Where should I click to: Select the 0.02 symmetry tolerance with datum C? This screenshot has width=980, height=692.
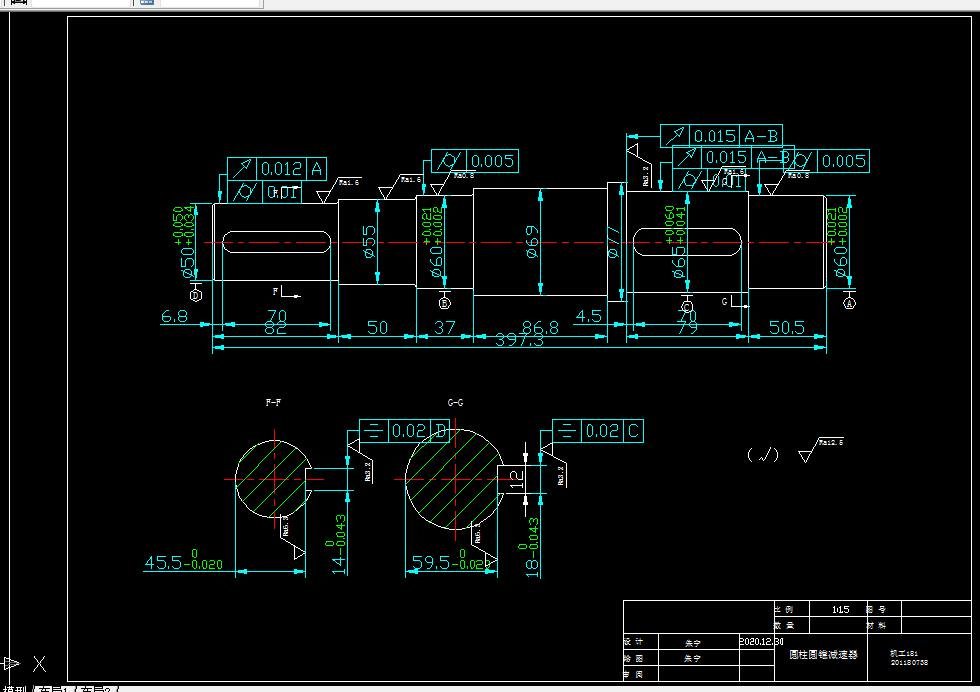coord(602,431)
